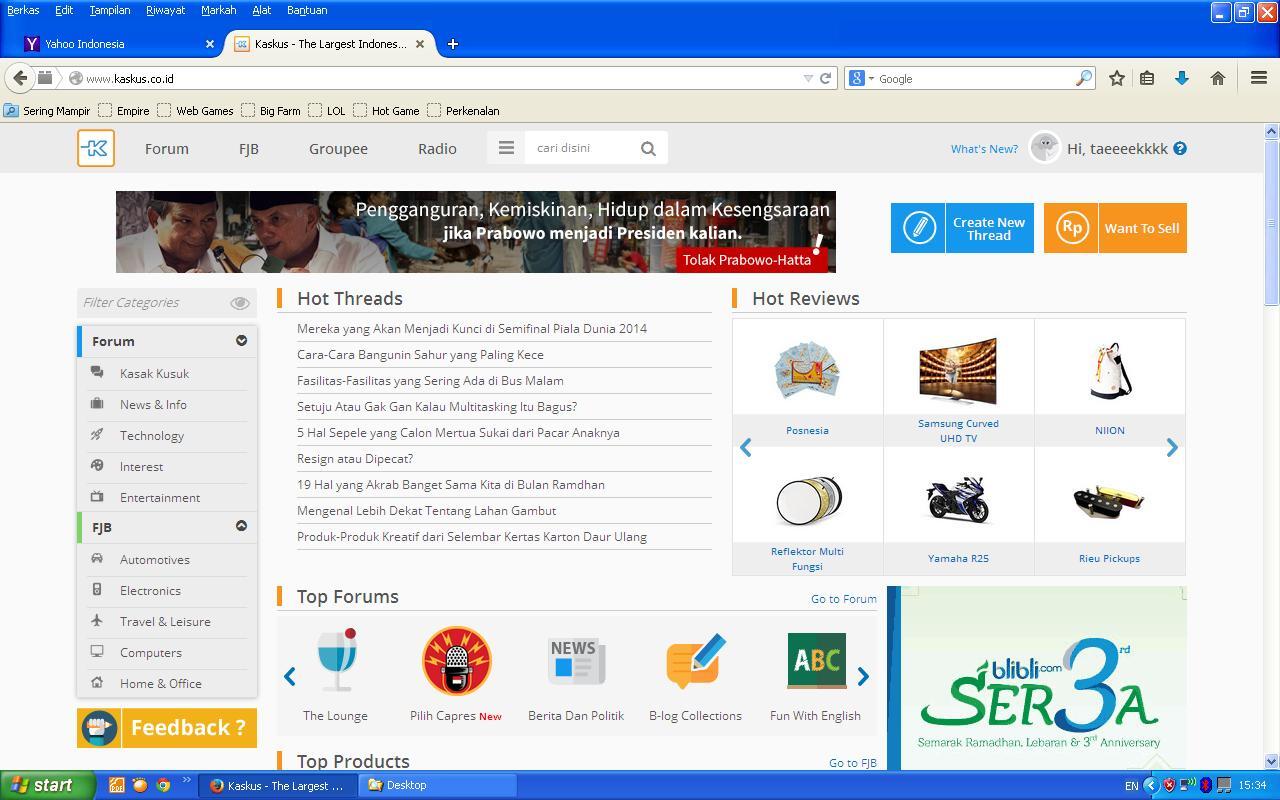Viewport: 1280px width, 800px height.
Task: Open the address bar history dropdown arrow
Action: point(808,78)
